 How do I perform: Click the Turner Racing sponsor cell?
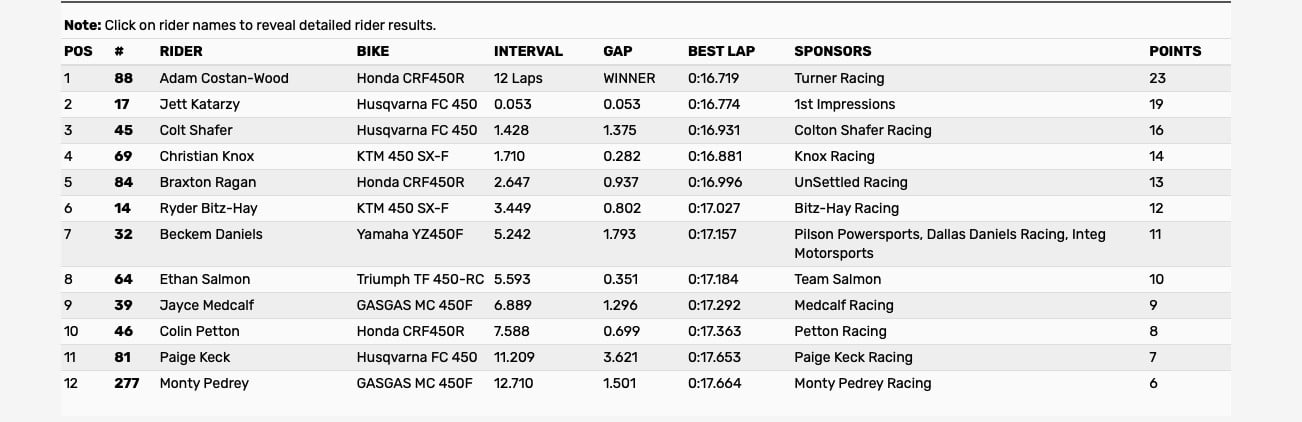pyautogui.click(x=839, y=78)
